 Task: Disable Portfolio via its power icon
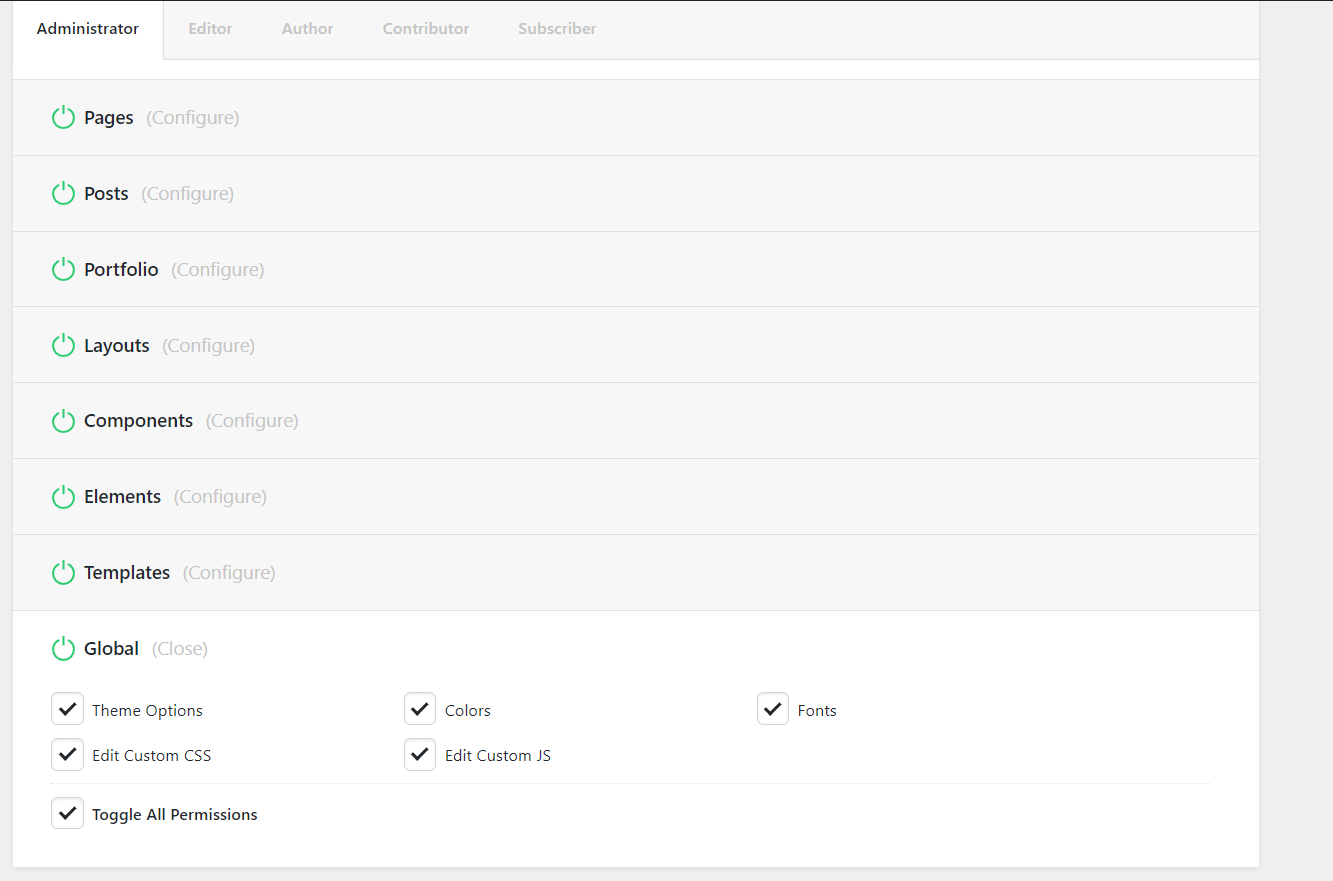(63, 270)
